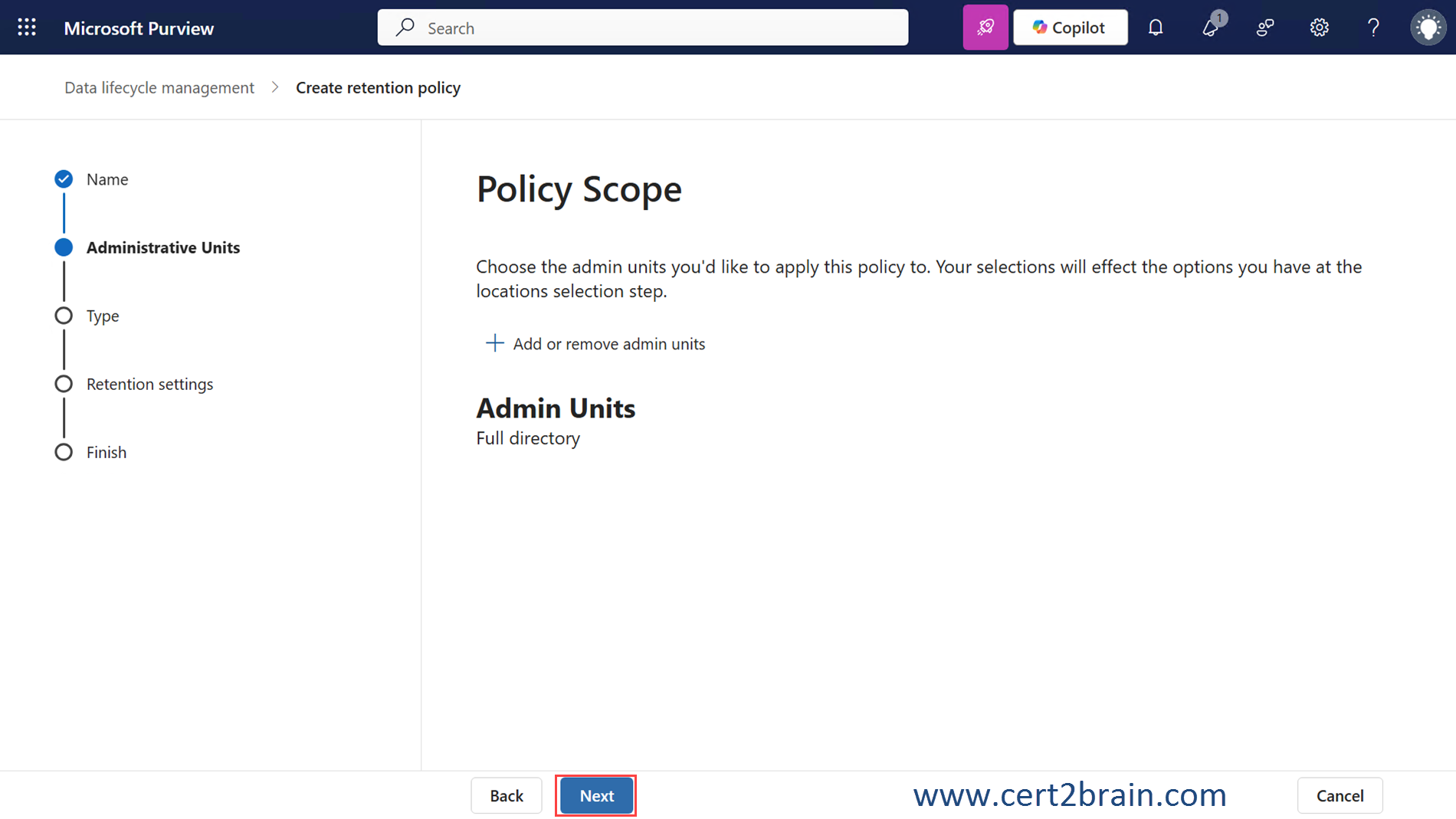This screenshot has height=819, width=1456.
Task: Click the Next button
Action: click(596, 795)
